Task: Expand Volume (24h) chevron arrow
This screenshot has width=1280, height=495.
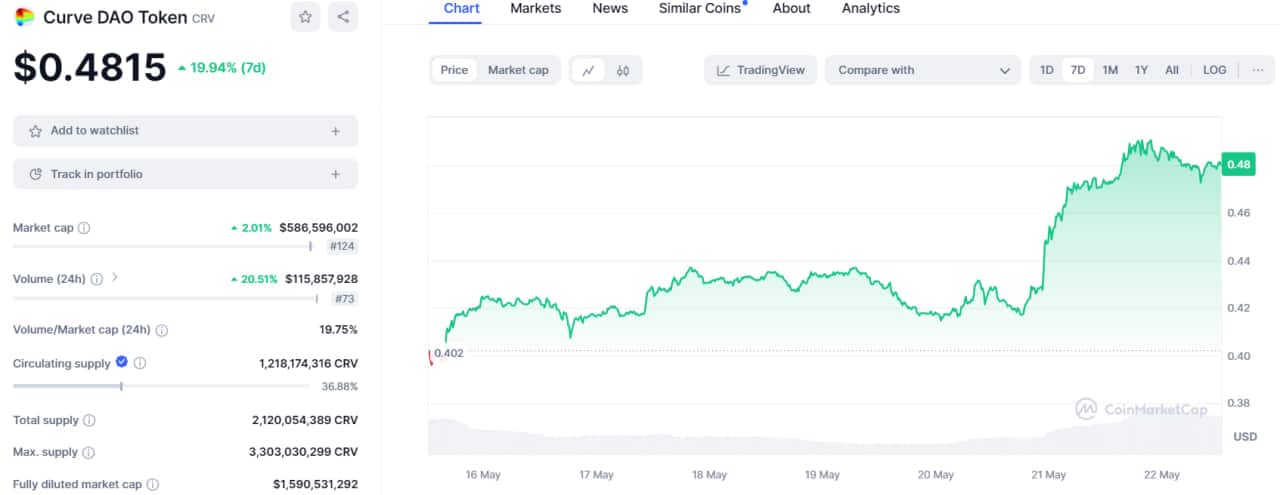Action: click(115, 278)
